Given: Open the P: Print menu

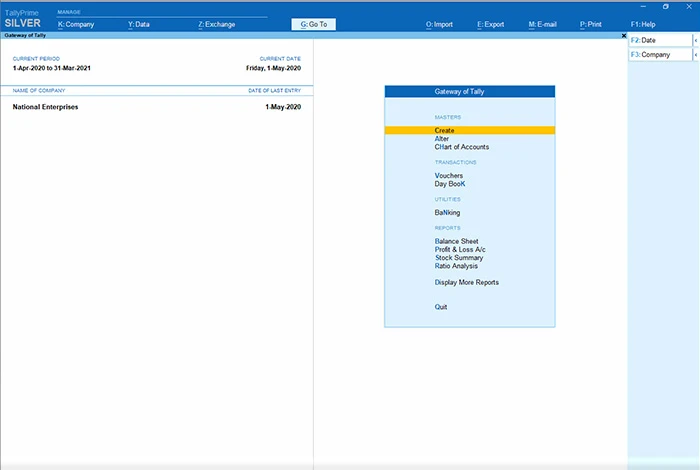Looking at the screenshot, I should 591,25.
